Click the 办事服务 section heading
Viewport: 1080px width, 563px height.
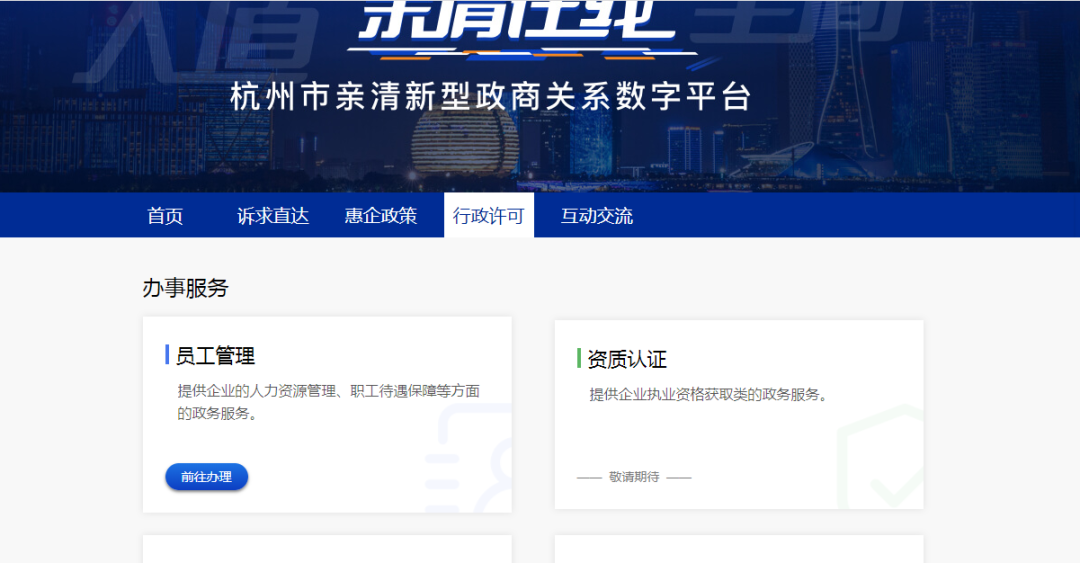pos(185,288)
